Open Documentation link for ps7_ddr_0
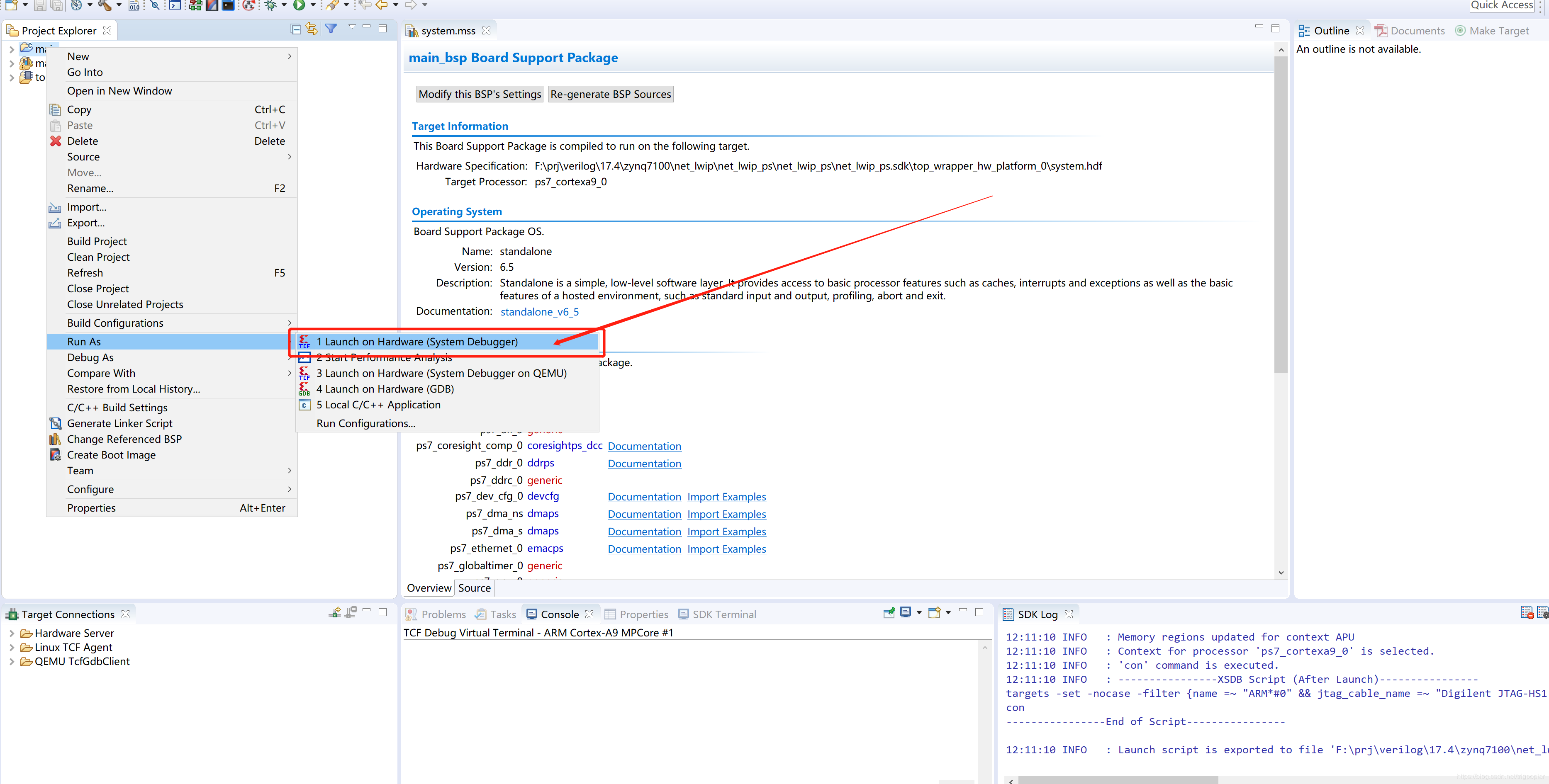The height and width of the screenshot is (784, 1549). pos(644,464)
